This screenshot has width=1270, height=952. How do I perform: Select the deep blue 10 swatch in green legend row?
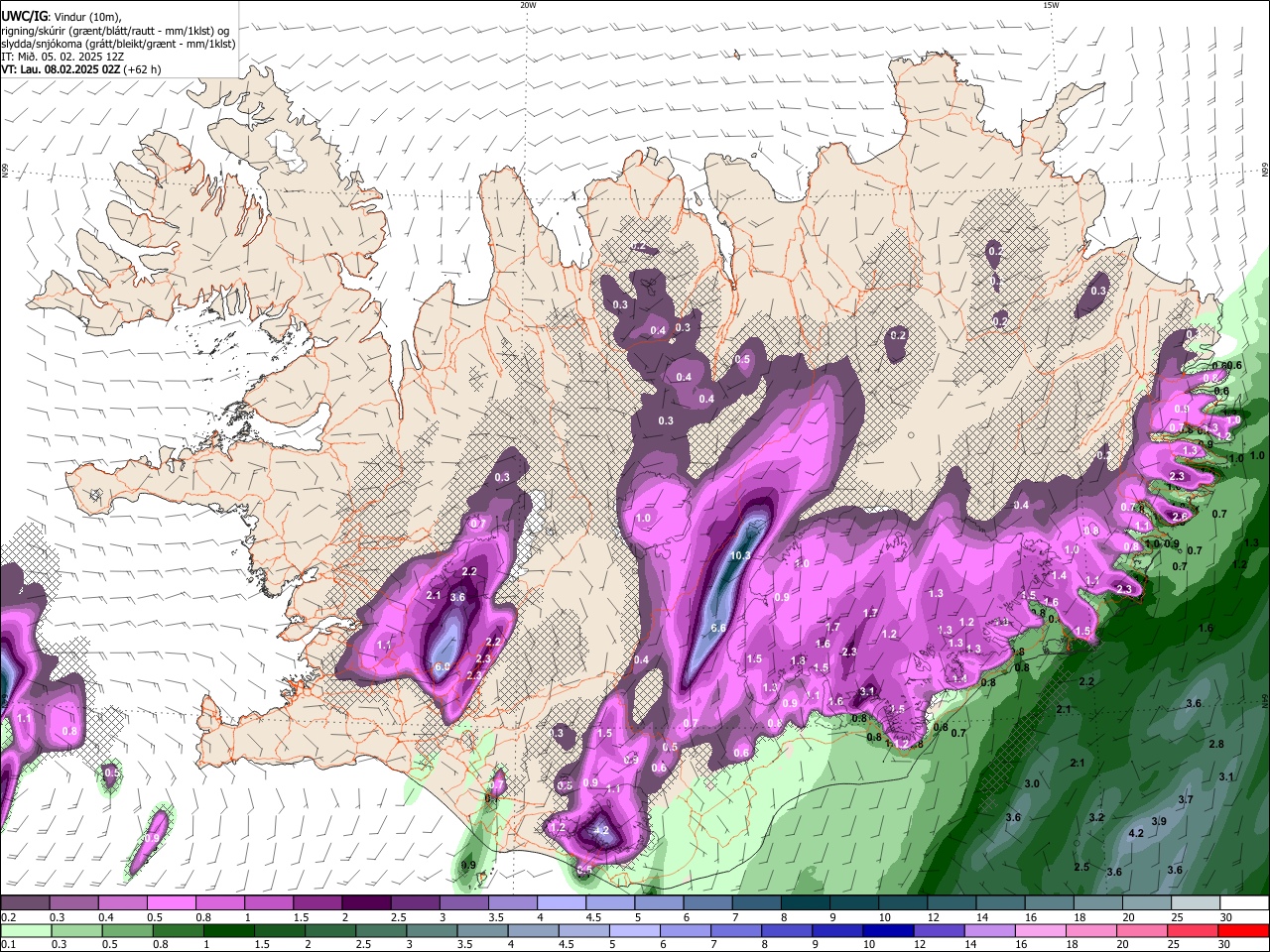[x=889, y=930]
